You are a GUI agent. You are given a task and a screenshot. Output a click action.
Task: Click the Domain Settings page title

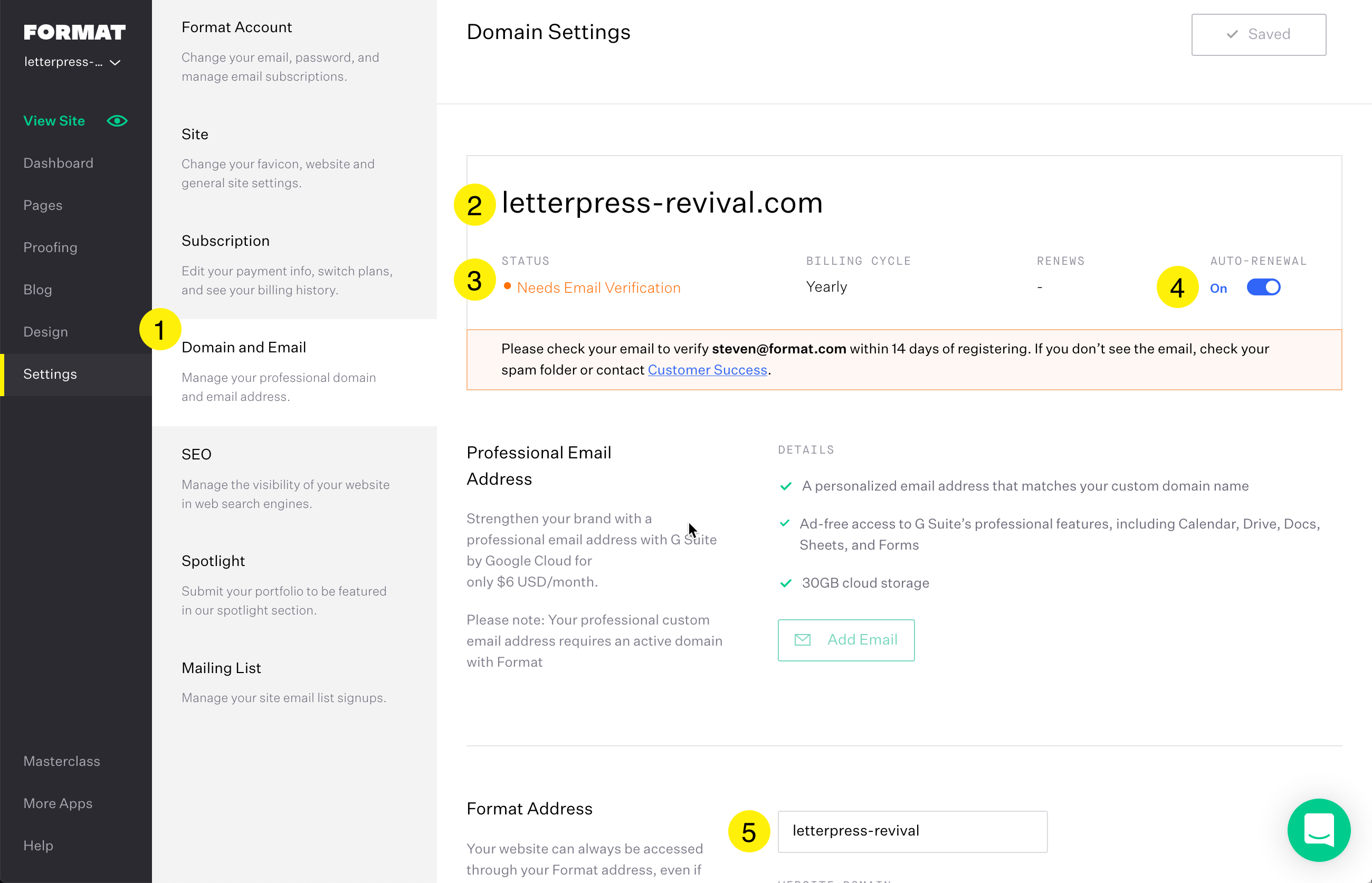pos(548,32)
